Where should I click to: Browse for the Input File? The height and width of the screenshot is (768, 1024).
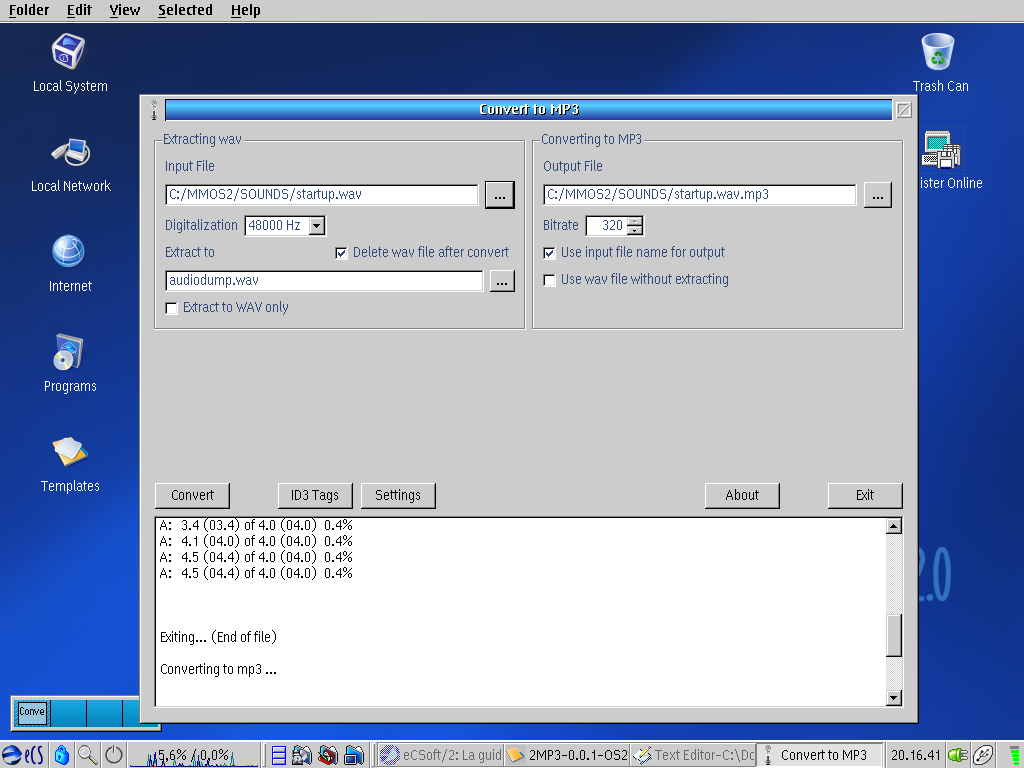click(x=500, y=195)
